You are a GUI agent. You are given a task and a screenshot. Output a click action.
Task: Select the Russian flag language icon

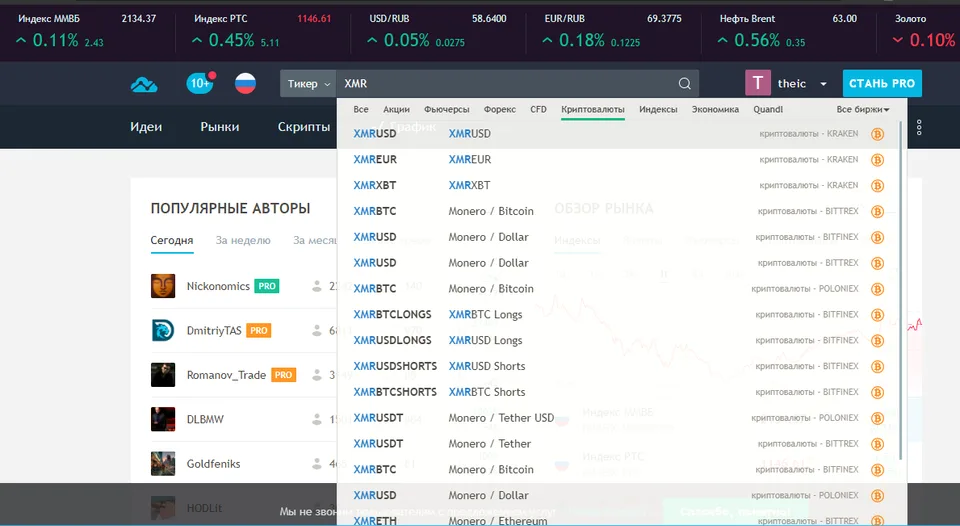(246, 83)
